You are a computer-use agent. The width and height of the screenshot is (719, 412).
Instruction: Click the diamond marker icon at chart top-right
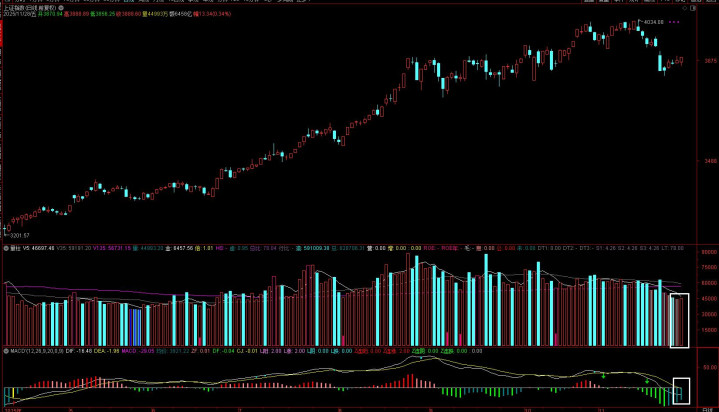(685, 8)
